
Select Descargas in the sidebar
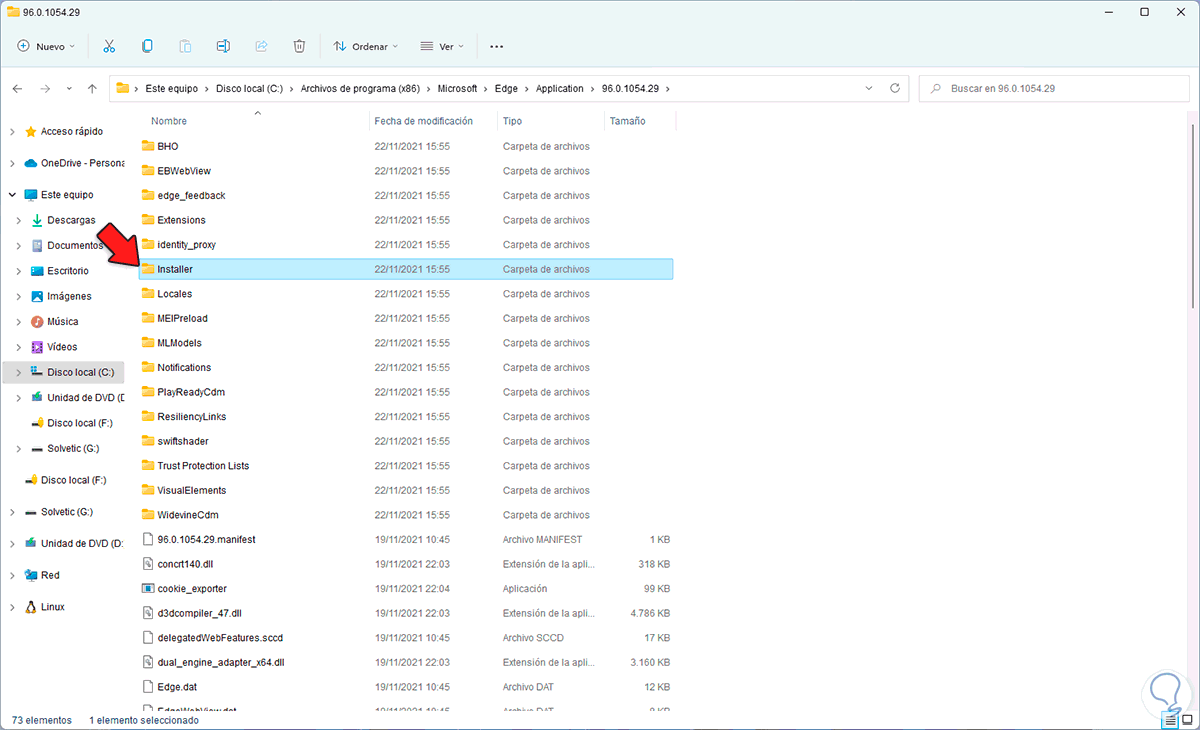pyautogui.click(x=71, y=220)
